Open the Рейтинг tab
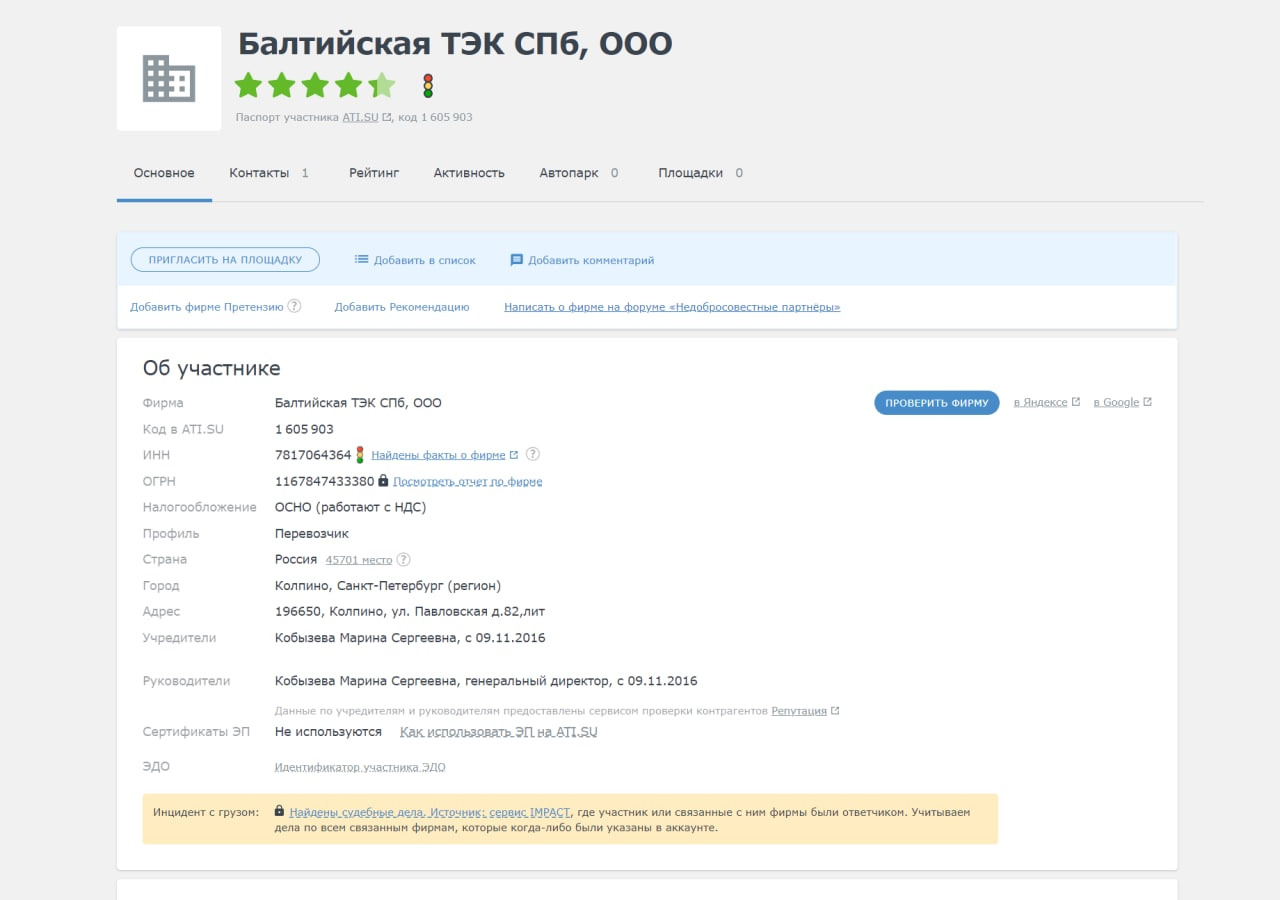The image size is (1280, 900). coord(374,173)
